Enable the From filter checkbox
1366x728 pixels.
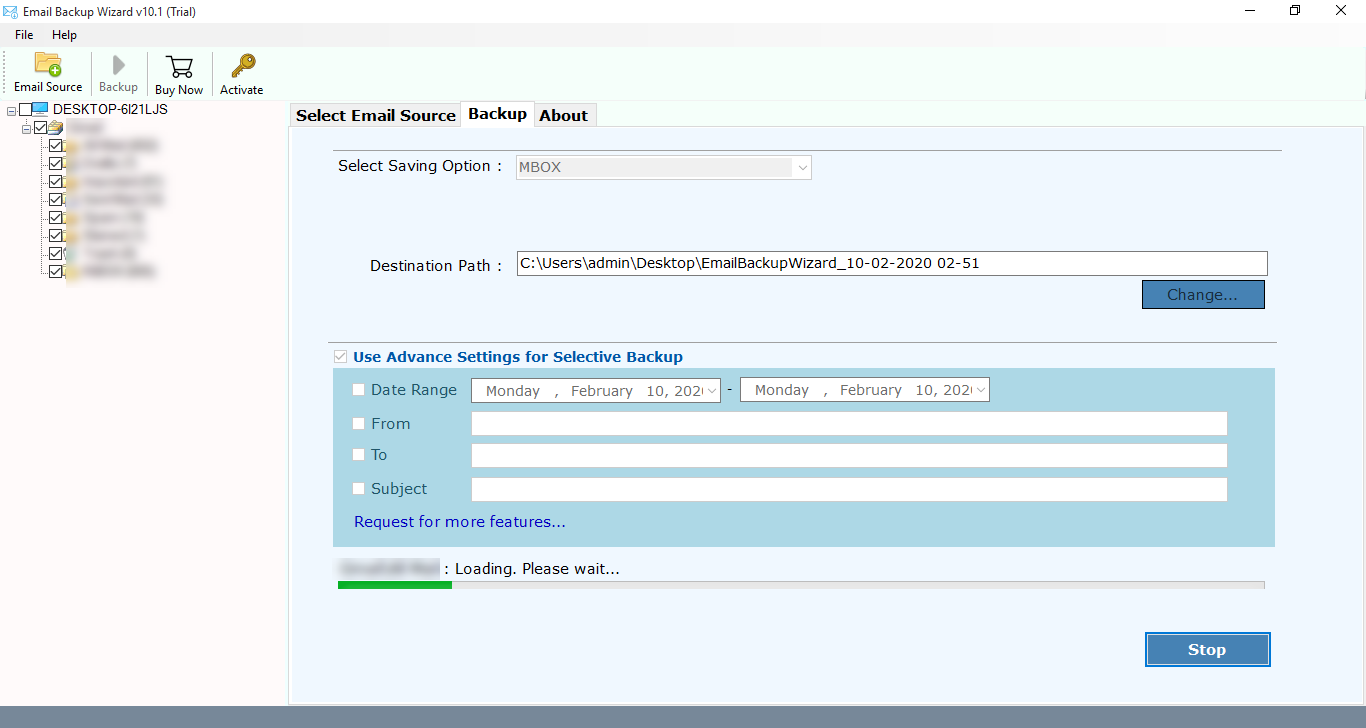(359, 424)
